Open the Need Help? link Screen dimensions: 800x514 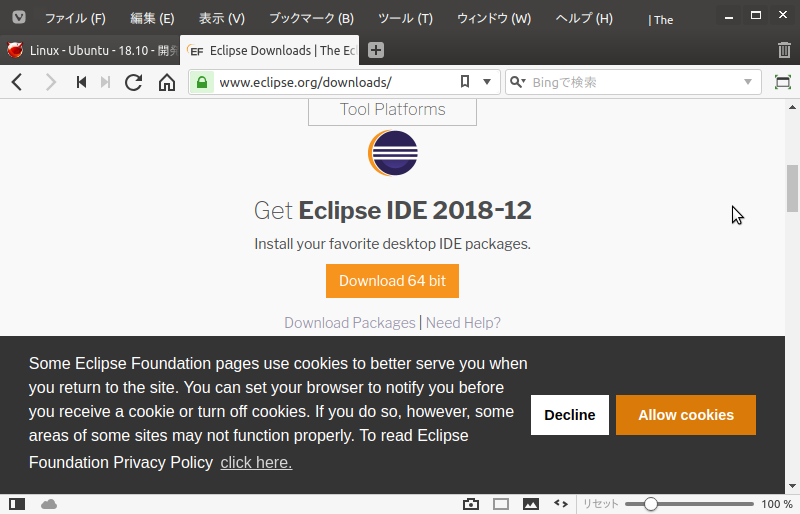click(x=463, y=323)
